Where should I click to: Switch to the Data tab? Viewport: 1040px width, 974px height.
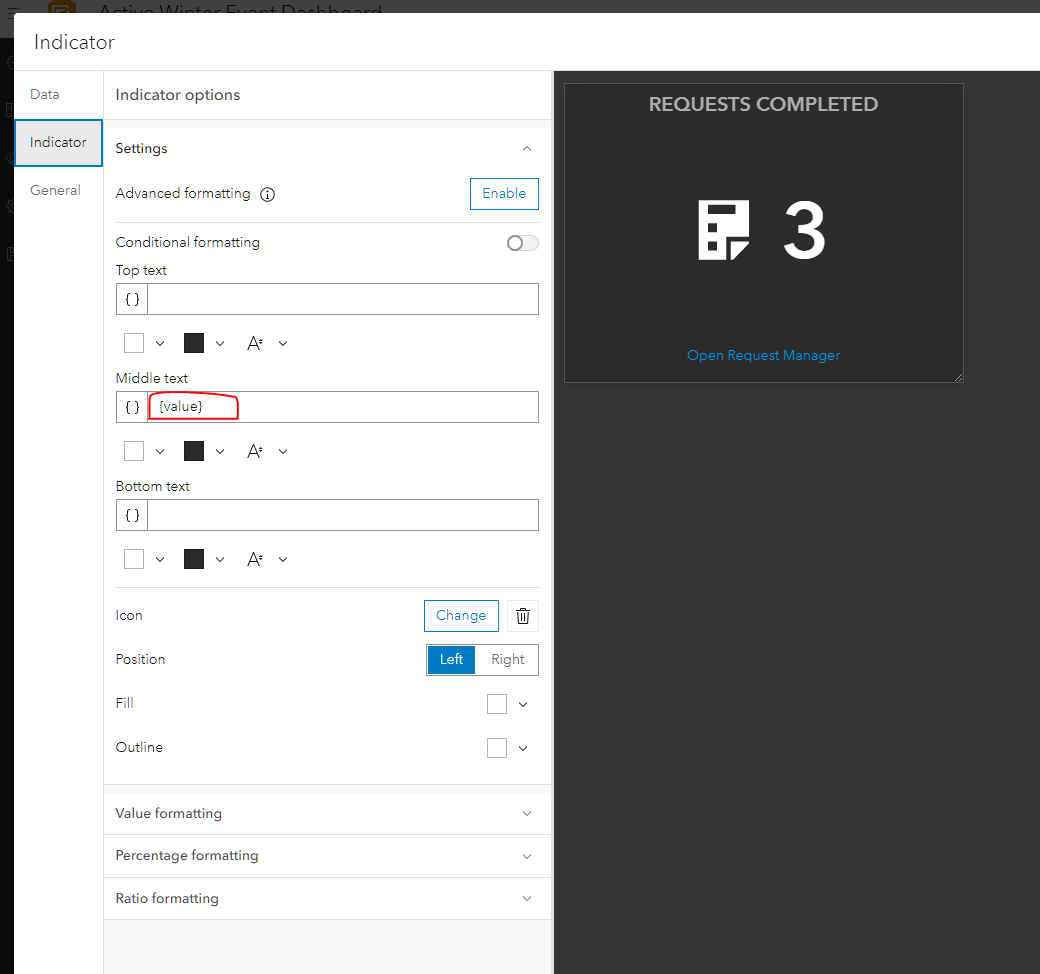pos(44,94)
